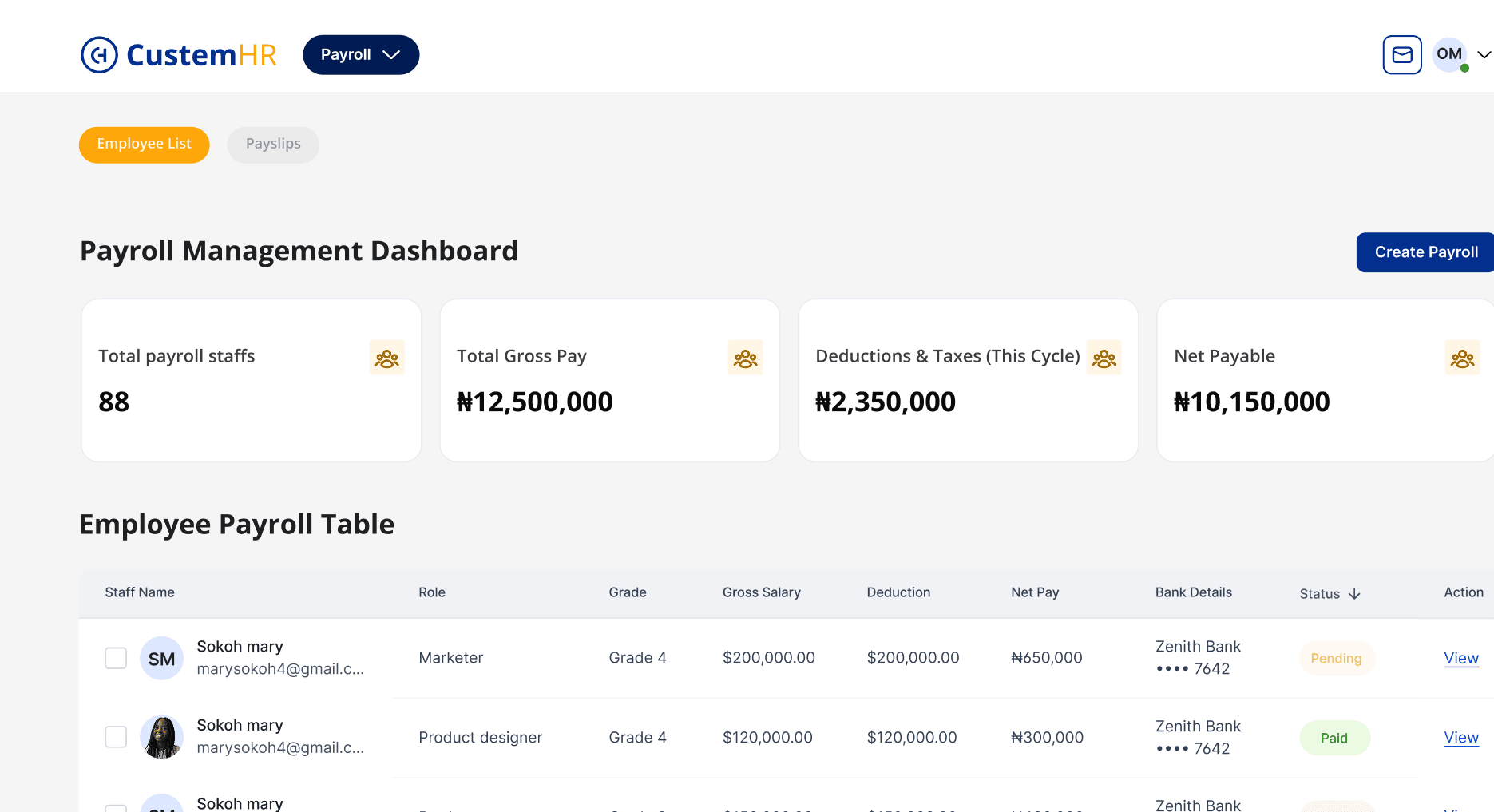Click the CustemHR logo
1494x812 pixels.
point(179,55)
